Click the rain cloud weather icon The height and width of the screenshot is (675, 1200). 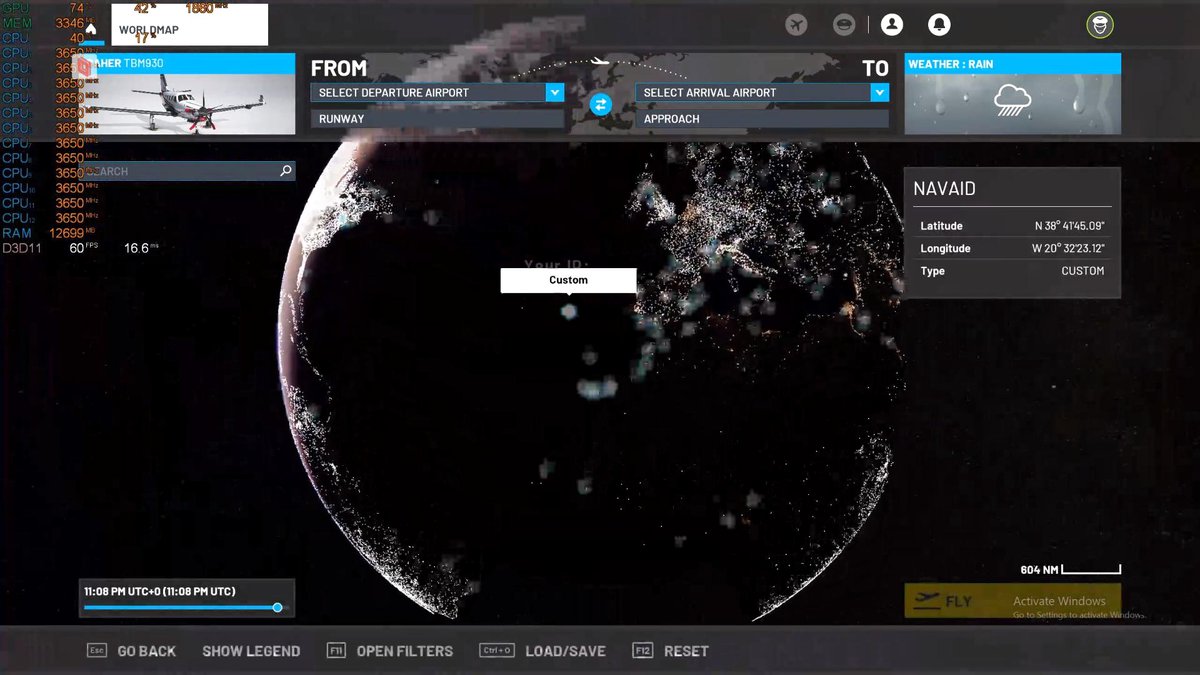1012,100
